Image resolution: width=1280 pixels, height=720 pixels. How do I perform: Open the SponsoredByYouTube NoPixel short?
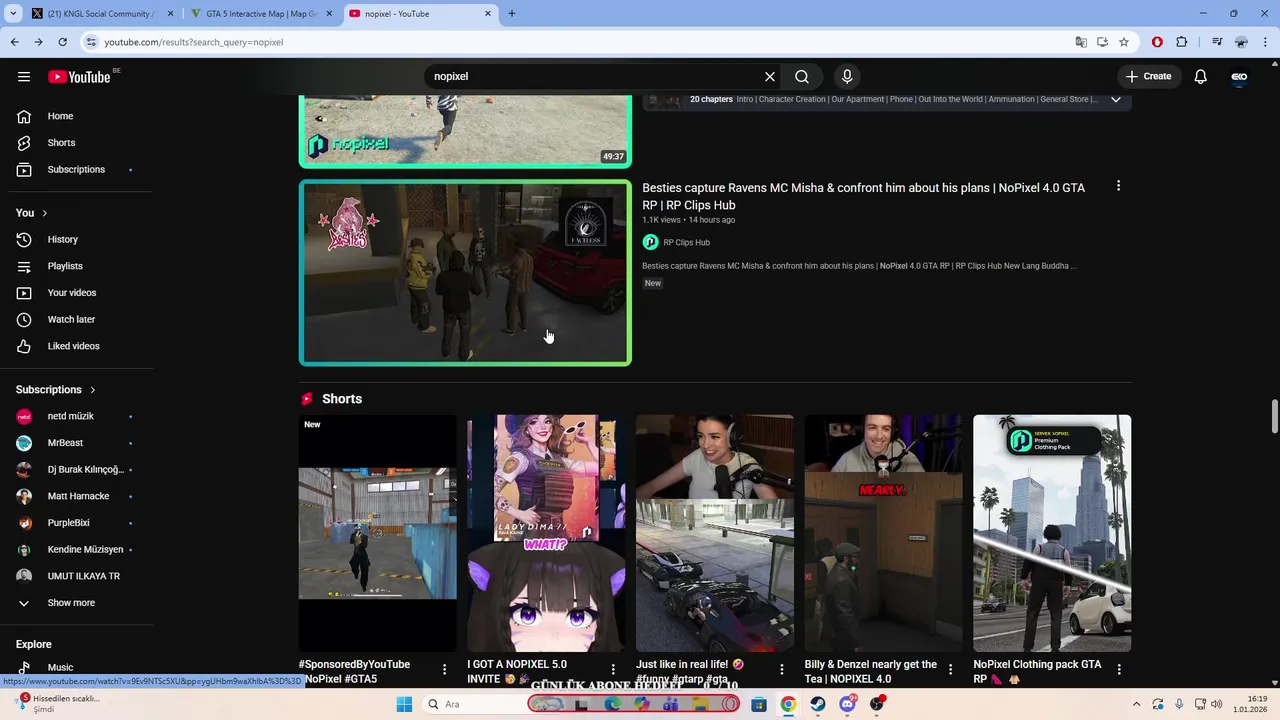(377, 533)
